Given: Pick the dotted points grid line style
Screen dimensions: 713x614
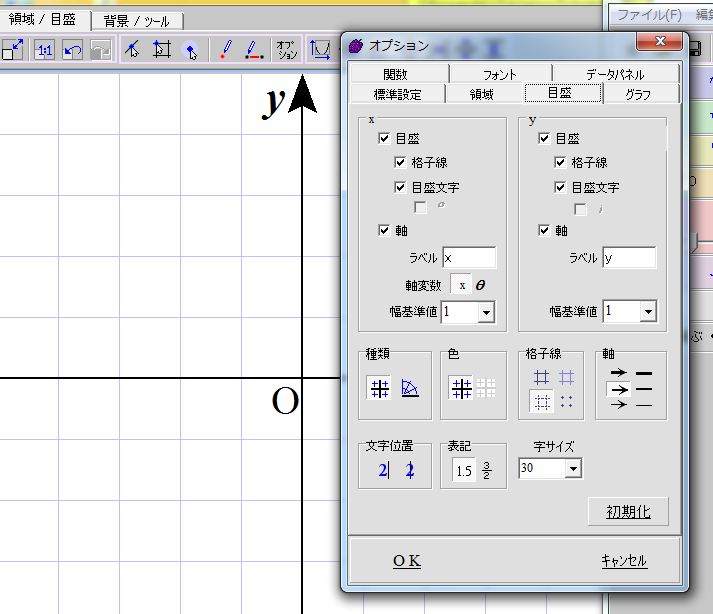Looking at the screenshot, I should point(568,401).
